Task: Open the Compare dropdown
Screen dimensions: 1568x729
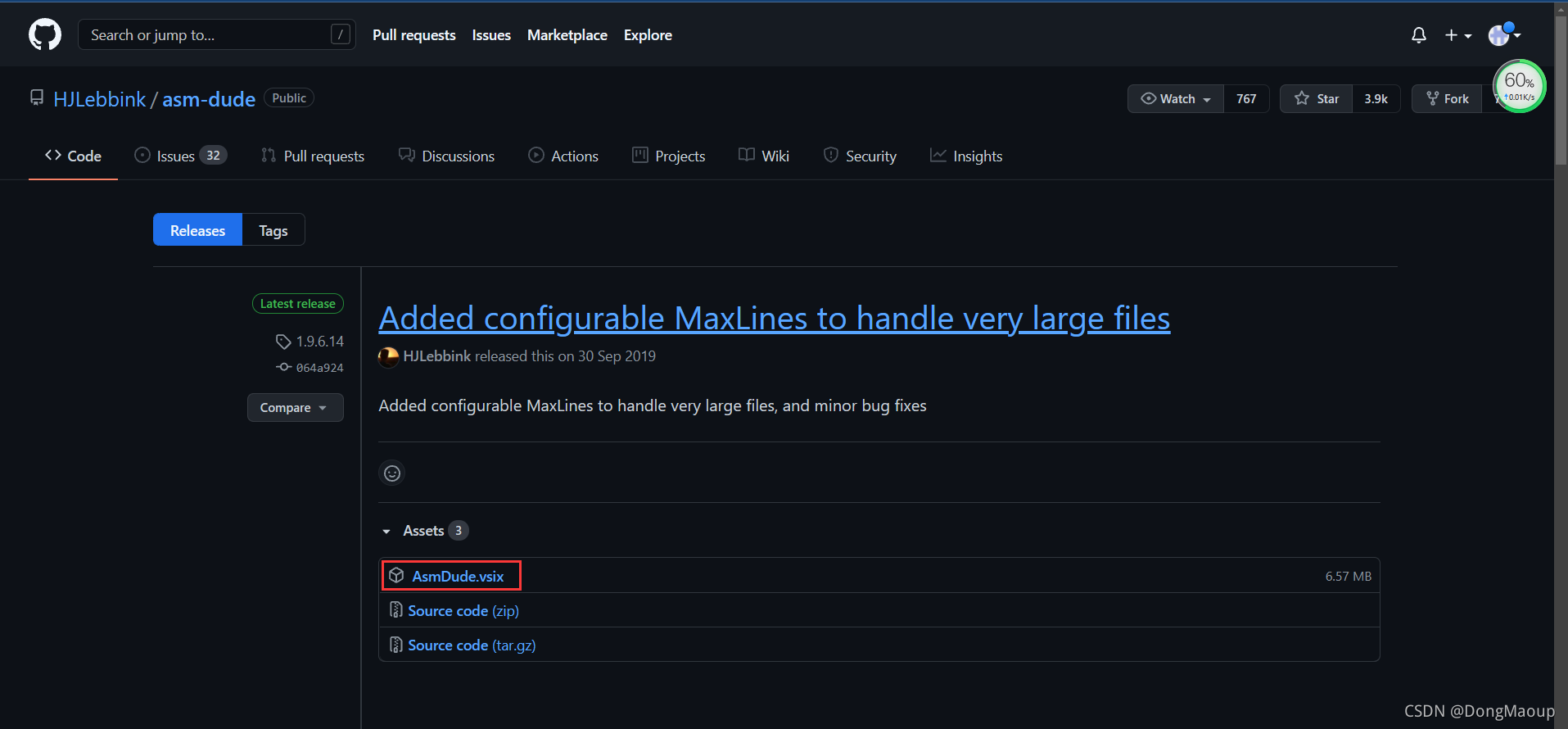Action: point(295,407)
